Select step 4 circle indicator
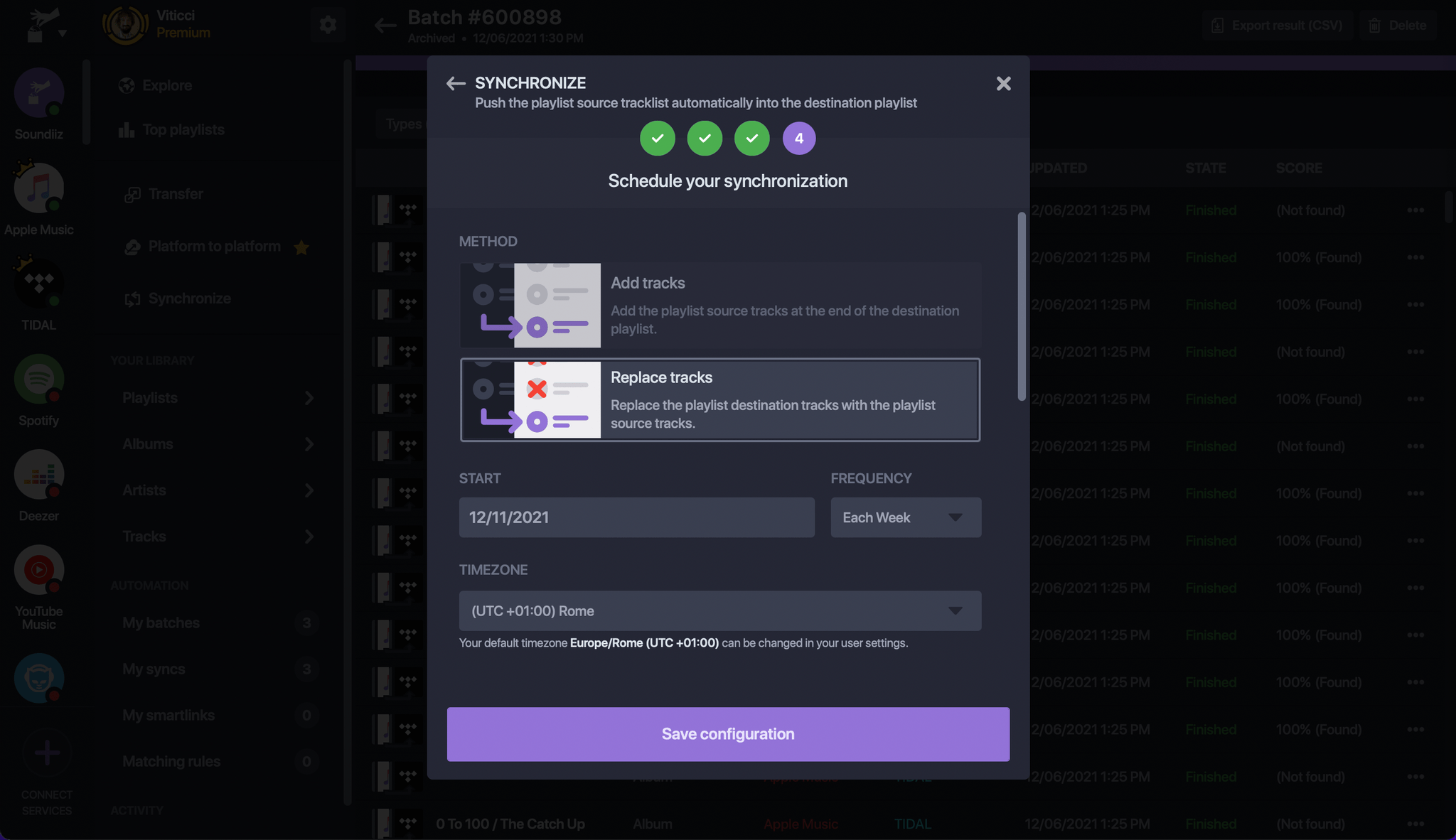 [799, 138]
